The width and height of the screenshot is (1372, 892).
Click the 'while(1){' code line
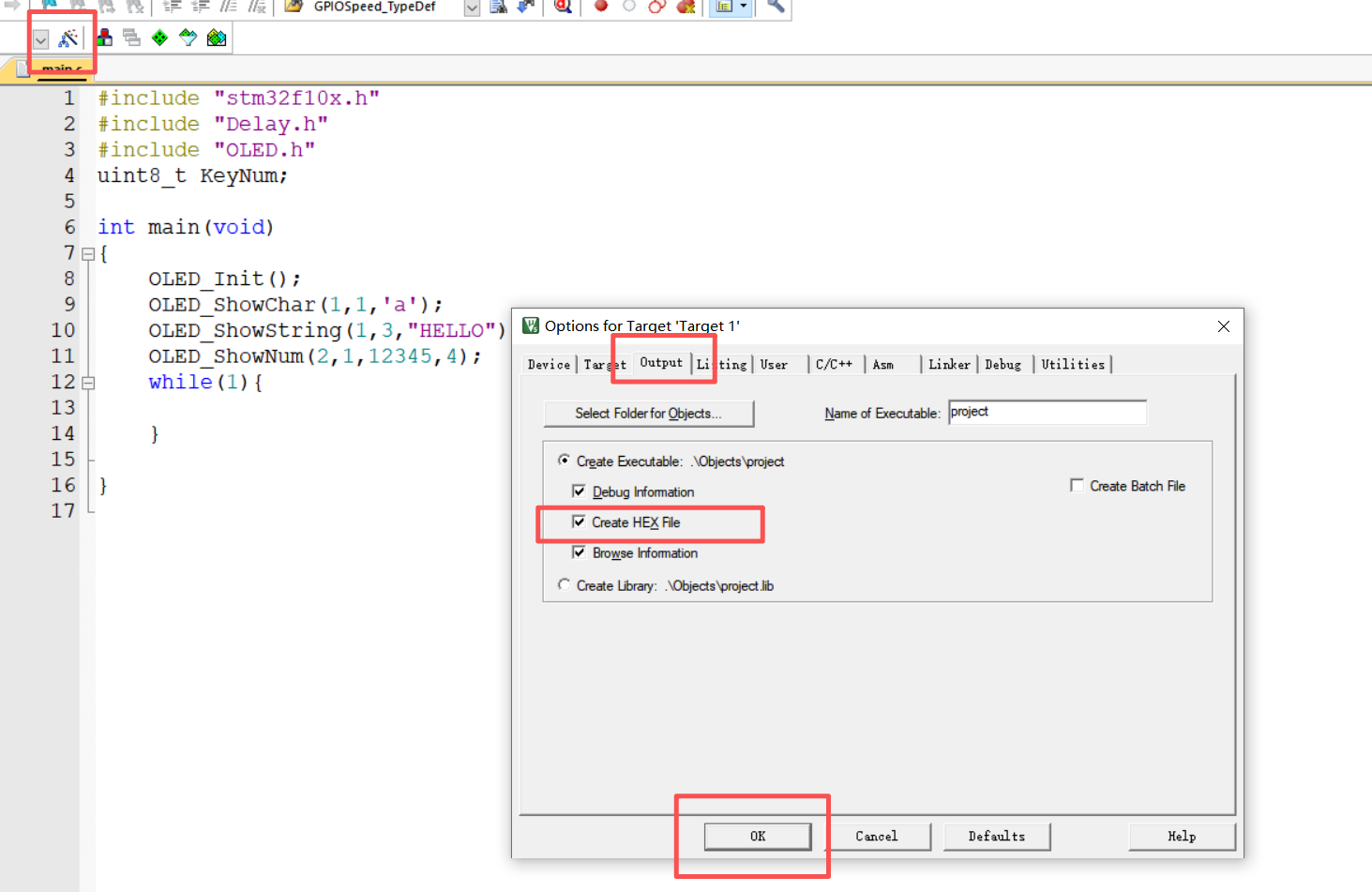point(205,383)
